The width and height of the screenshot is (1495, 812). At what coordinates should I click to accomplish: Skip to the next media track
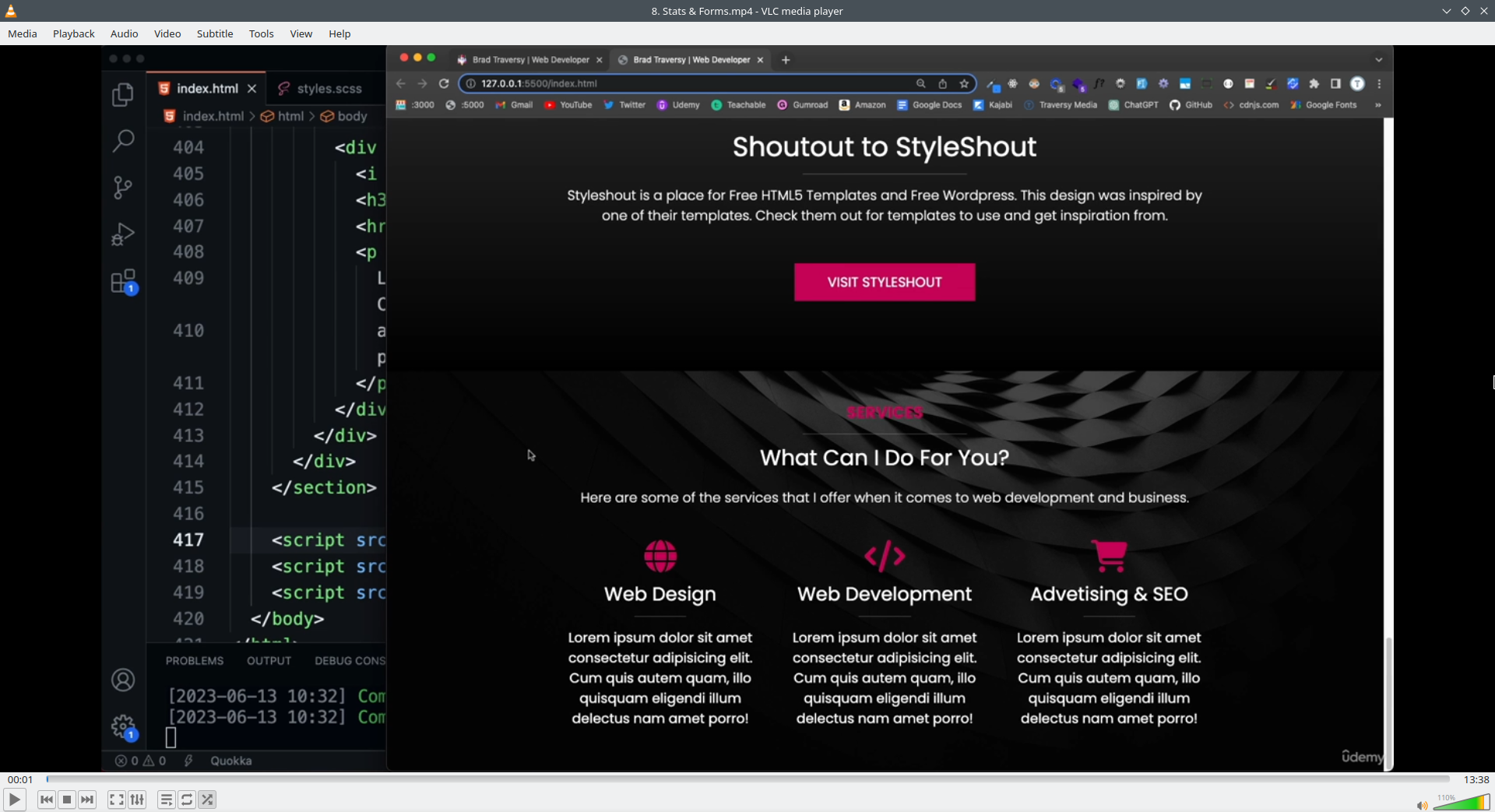[87, 800]
